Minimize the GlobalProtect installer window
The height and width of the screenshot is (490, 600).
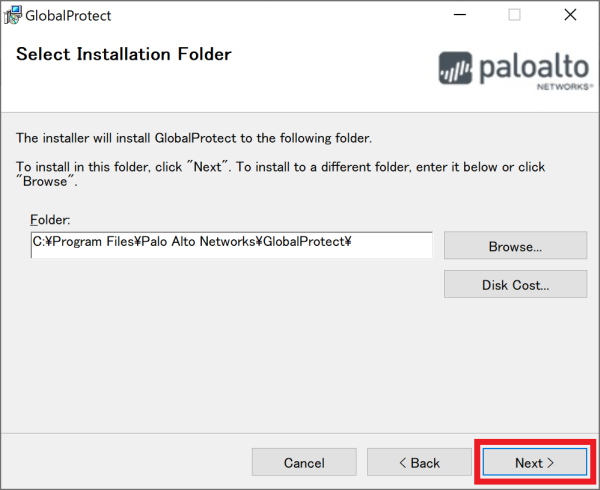coord(459,15)
